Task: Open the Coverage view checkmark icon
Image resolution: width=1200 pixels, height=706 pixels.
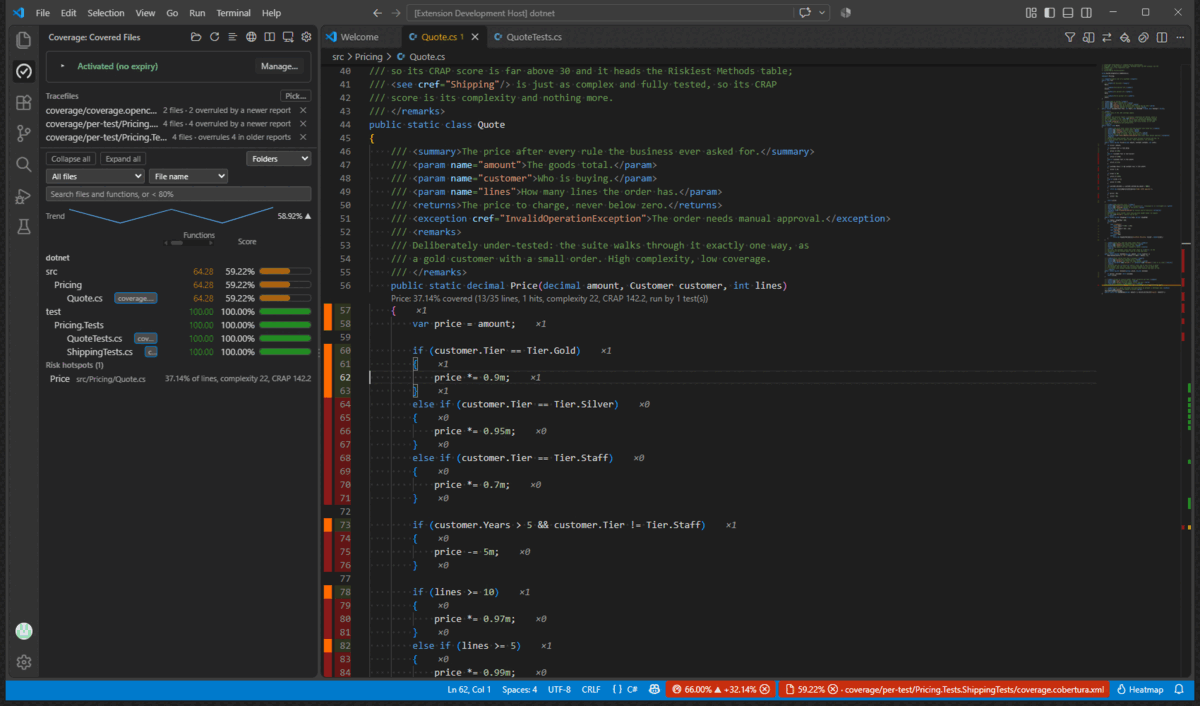Action: (x=24, y=71)
